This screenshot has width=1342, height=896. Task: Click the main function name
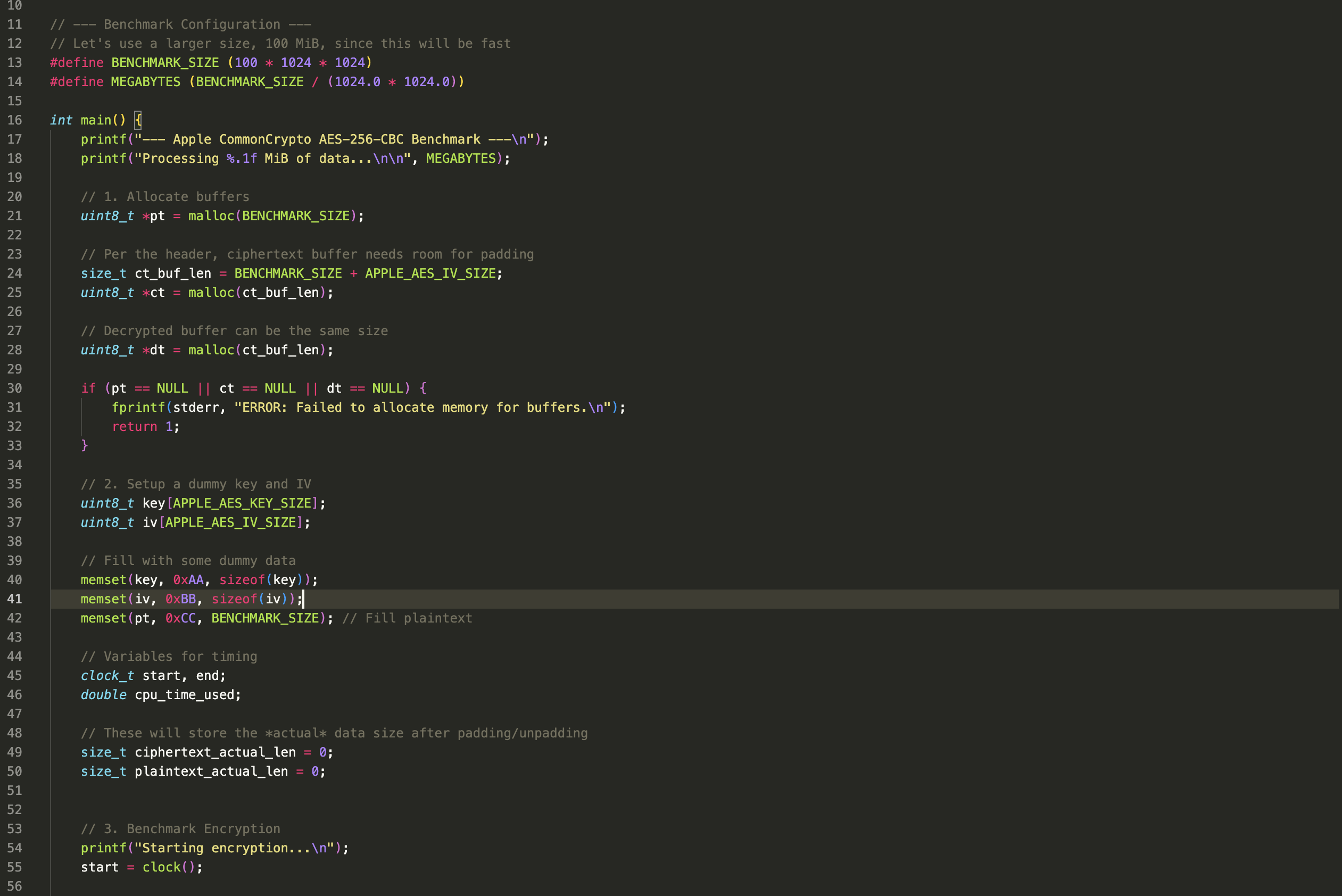pos(95,120)
